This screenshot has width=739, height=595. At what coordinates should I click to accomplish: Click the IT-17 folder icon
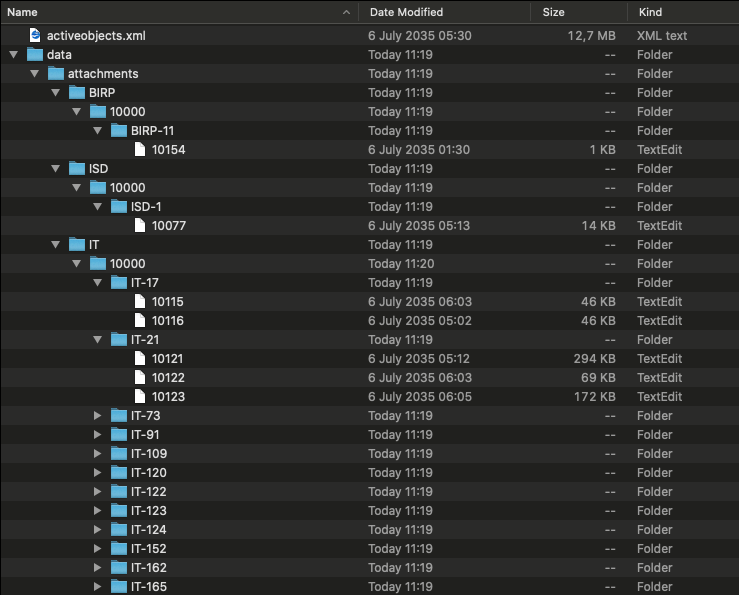point(119,282)
